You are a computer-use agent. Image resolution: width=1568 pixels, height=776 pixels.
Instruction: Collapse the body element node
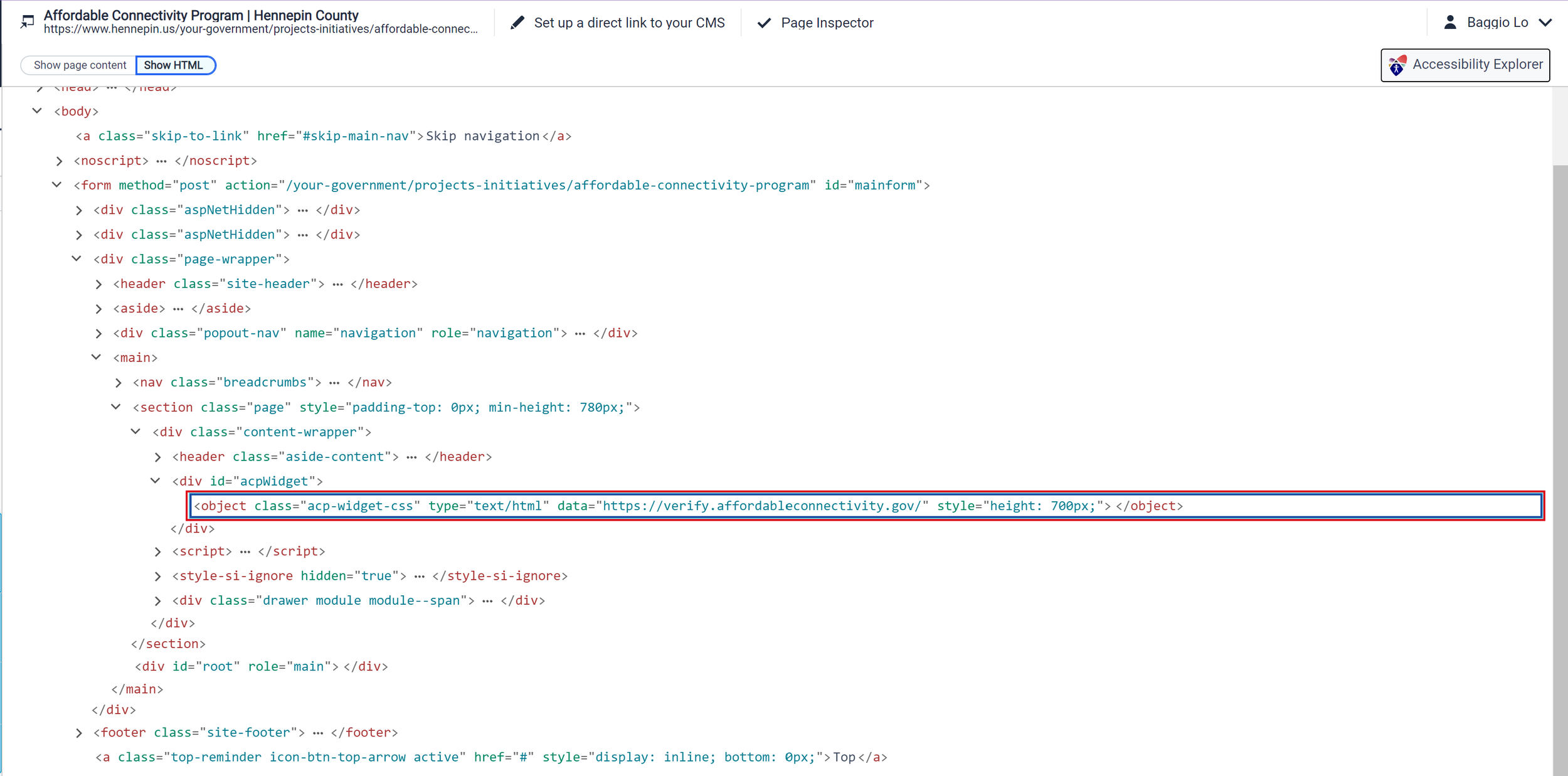(x=37, y=111)
